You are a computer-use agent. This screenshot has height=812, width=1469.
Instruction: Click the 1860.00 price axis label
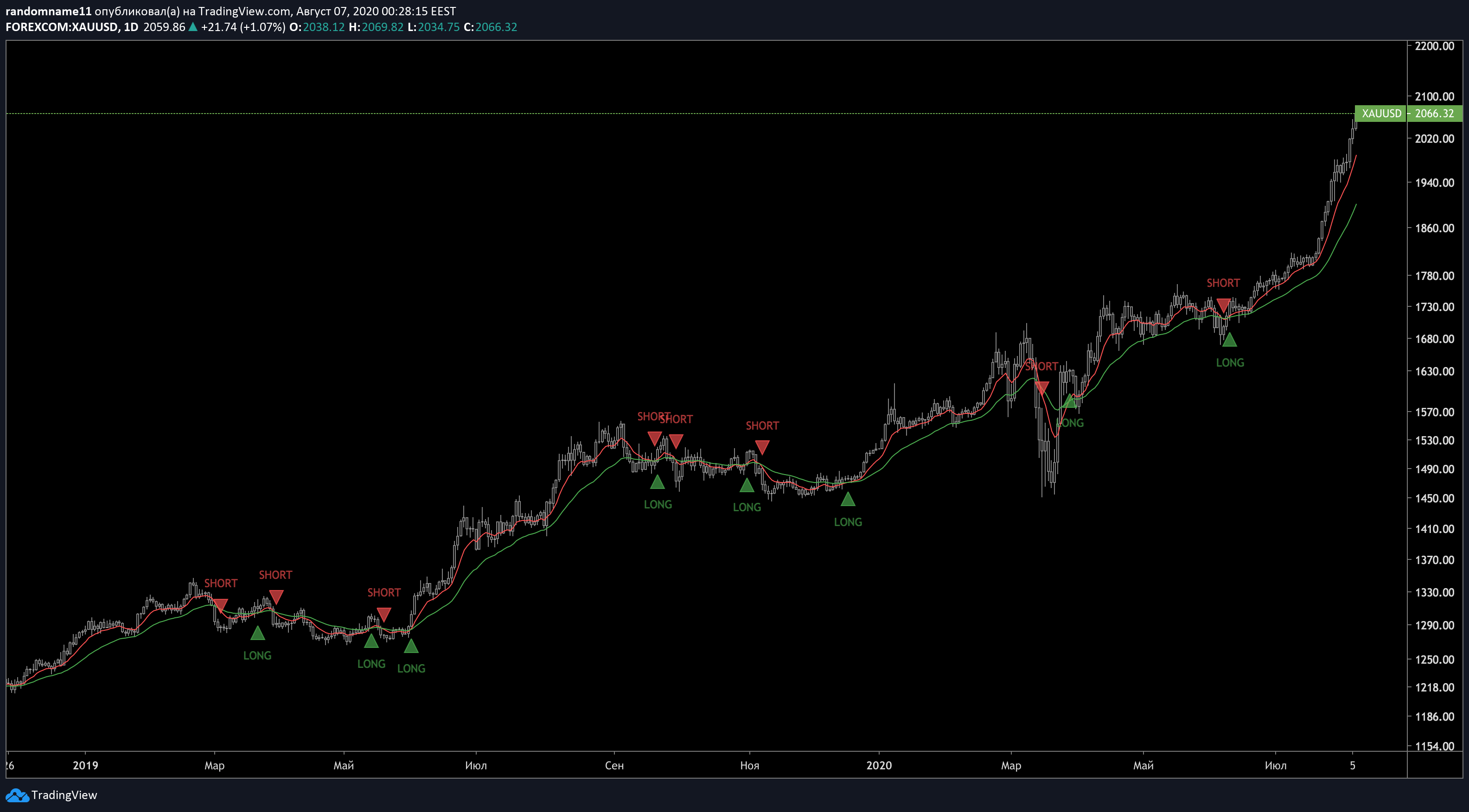coord(1435,228)
